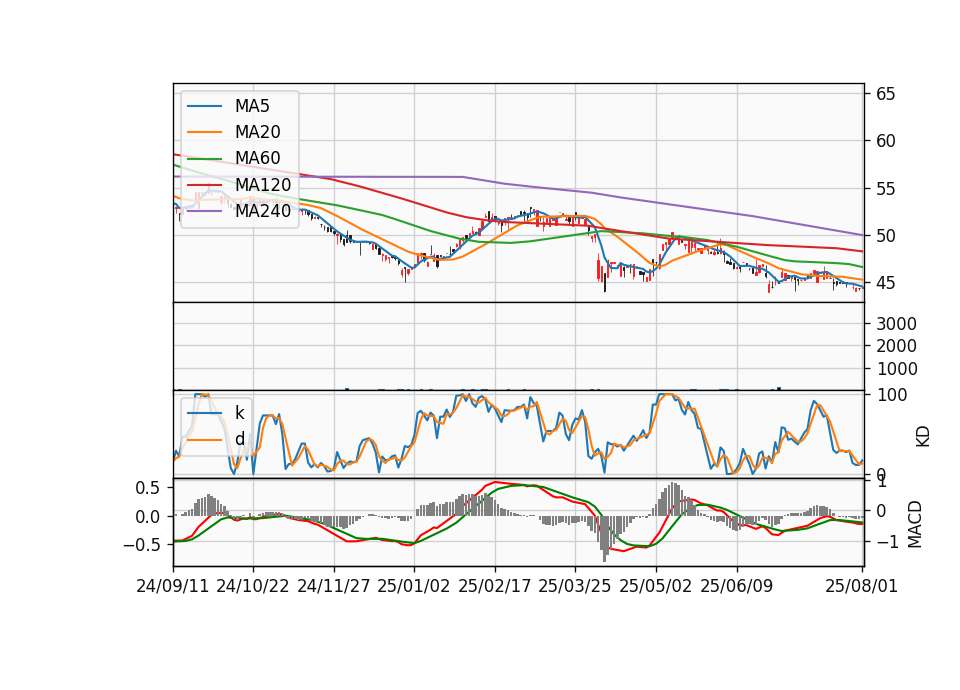Click the 25/06/09 date label
The height and width of the screenshot is (690, 960).
[x=737, y=586]
